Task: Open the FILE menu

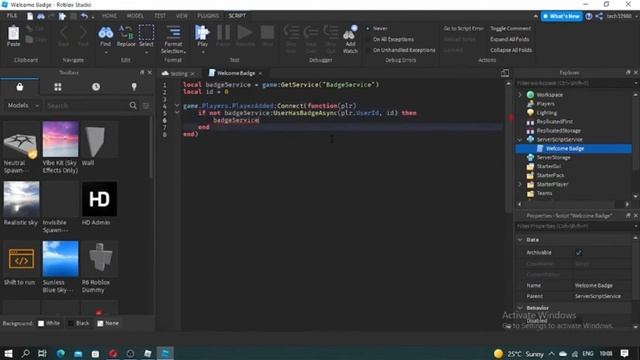Action: 12,16
